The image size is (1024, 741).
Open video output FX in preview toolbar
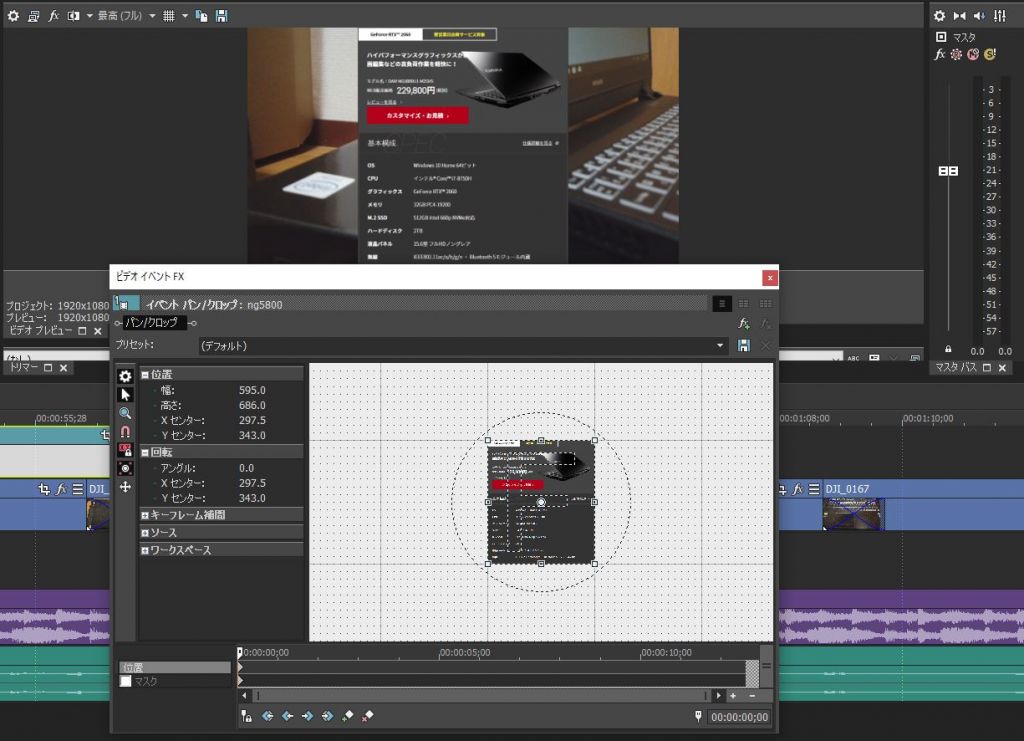(x=54, y=16)
